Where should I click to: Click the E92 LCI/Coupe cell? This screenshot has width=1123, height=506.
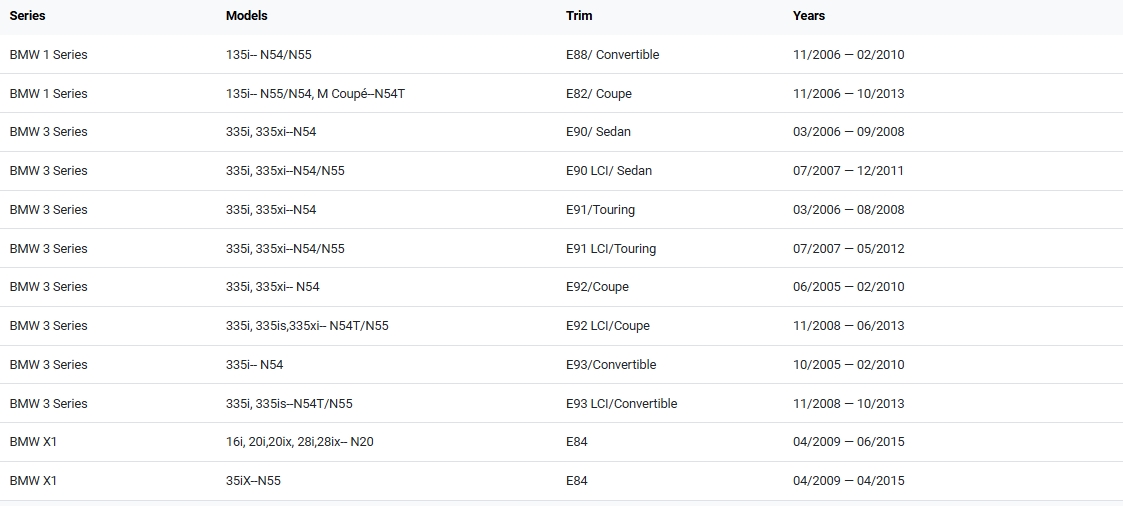click(x=607, y=326)
